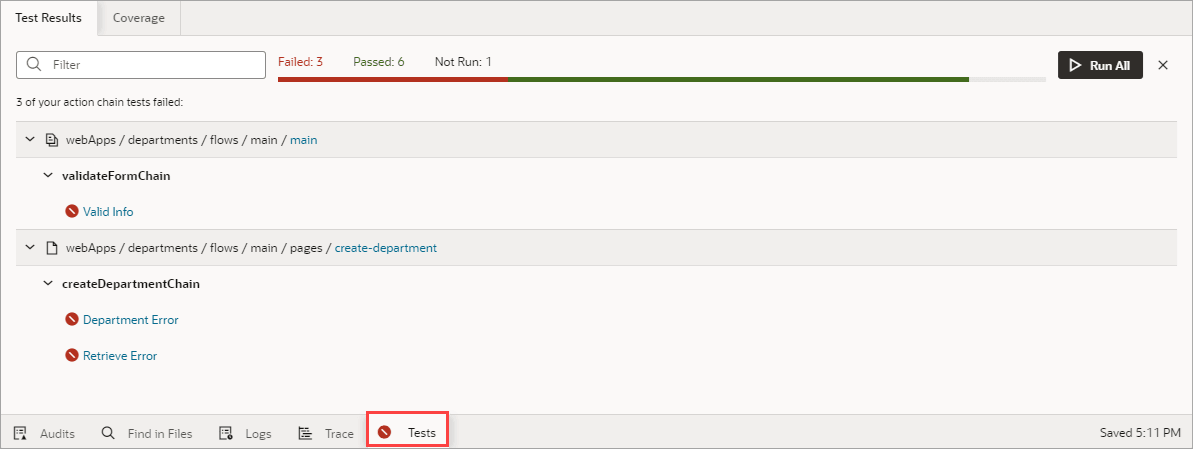The image size is (1193, 449).
Task: Click the failed icon beside Department Error
Action: click(72, 320)
